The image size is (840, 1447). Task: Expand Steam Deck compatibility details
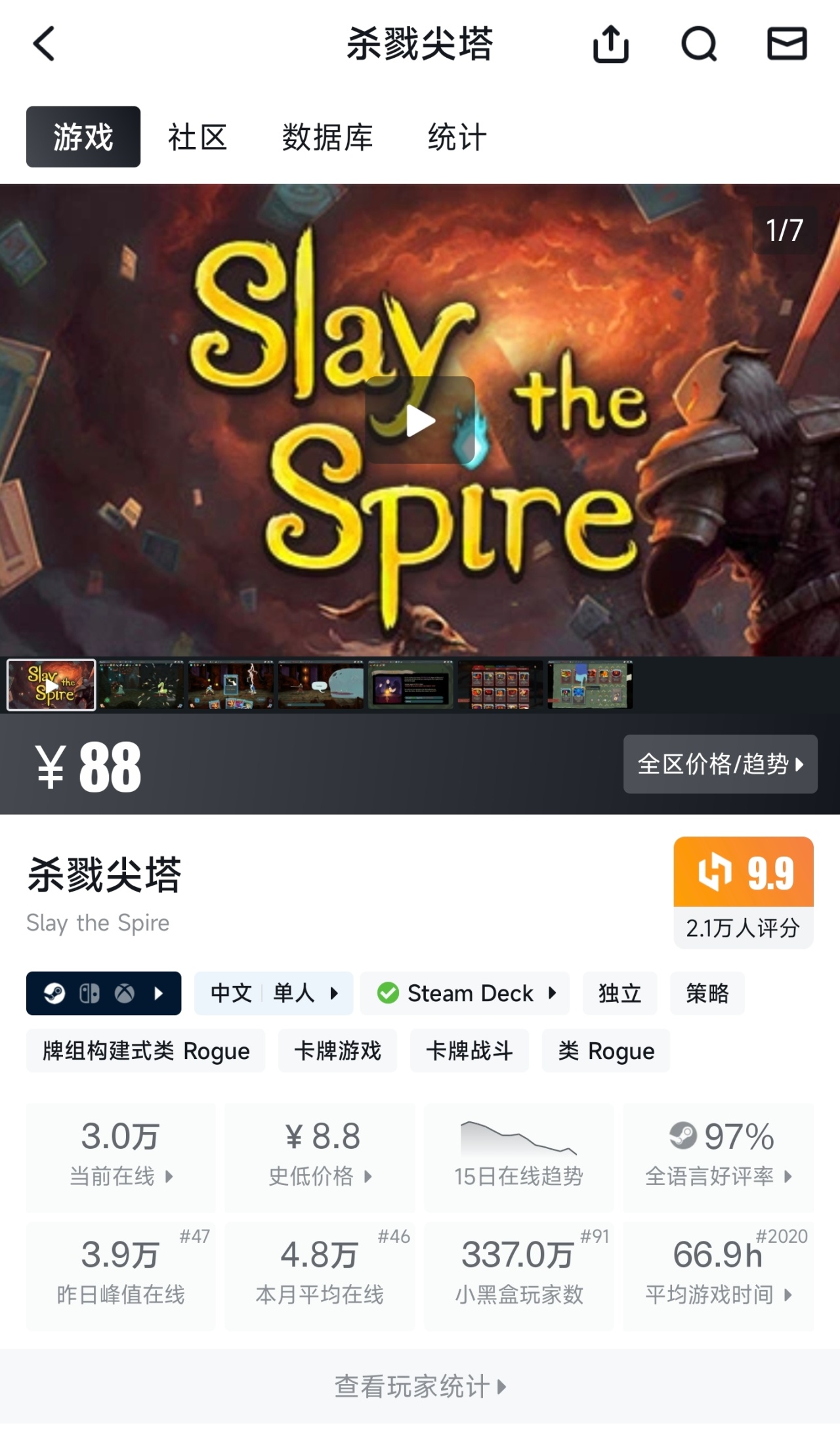[x=465, y=993]
